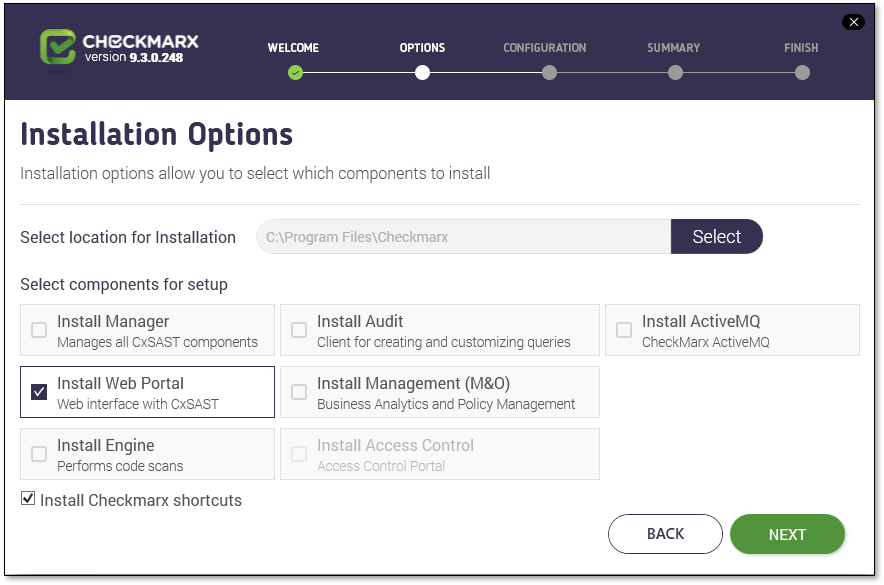Proceed with the green NEXT button
This screenshot has width=884, height=585.
click(787, 534)
